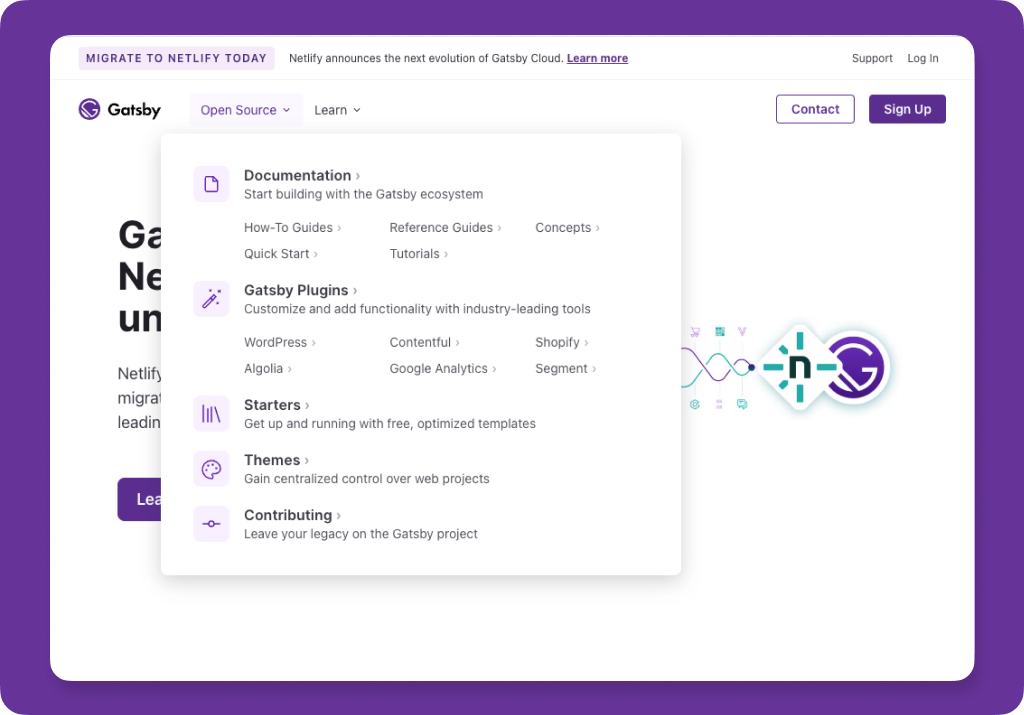Choose the Algolia plugin link
Image resolution: width=1024 pixels, height=715 pixels.
coord(267,368)
